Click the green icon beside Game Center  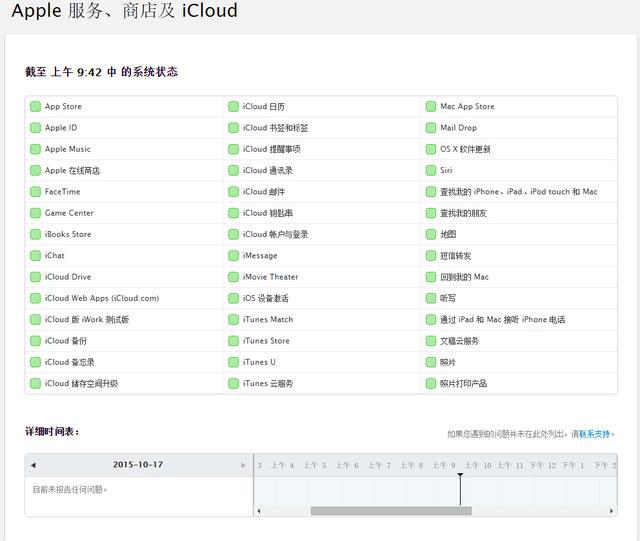[x=36, y=213]
